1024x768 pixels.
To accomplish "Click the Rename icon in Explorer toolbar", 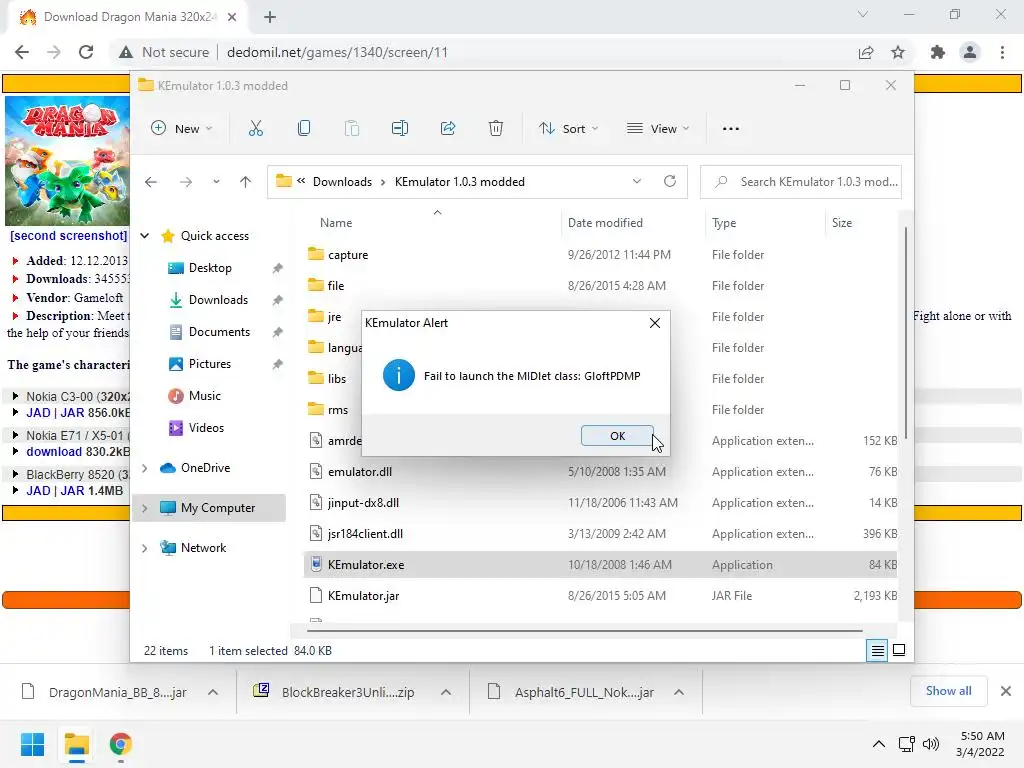I will [400, 129].
